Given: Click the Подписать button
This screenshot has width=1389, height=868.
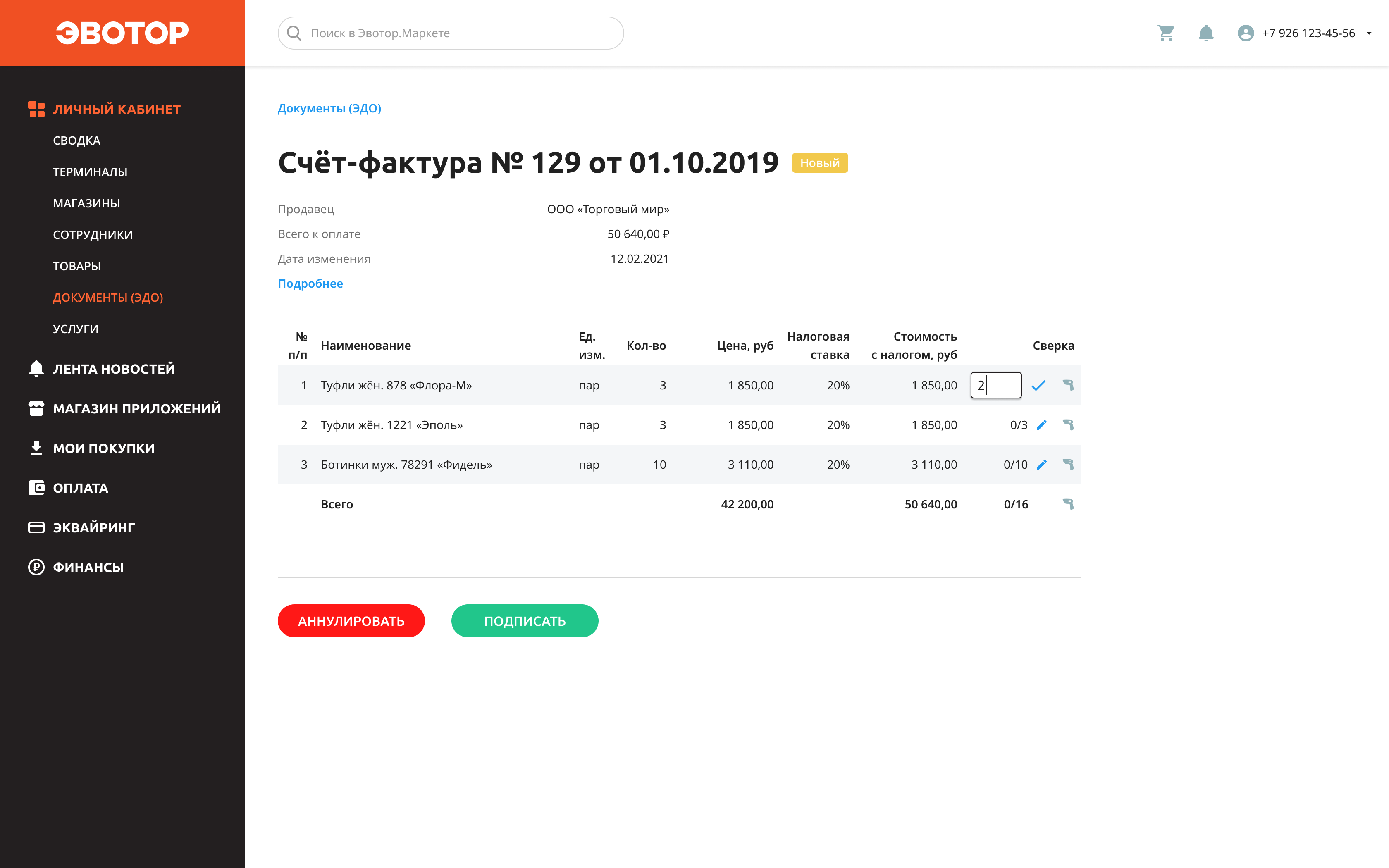Looking at the screenshot, I should (525, 620).
